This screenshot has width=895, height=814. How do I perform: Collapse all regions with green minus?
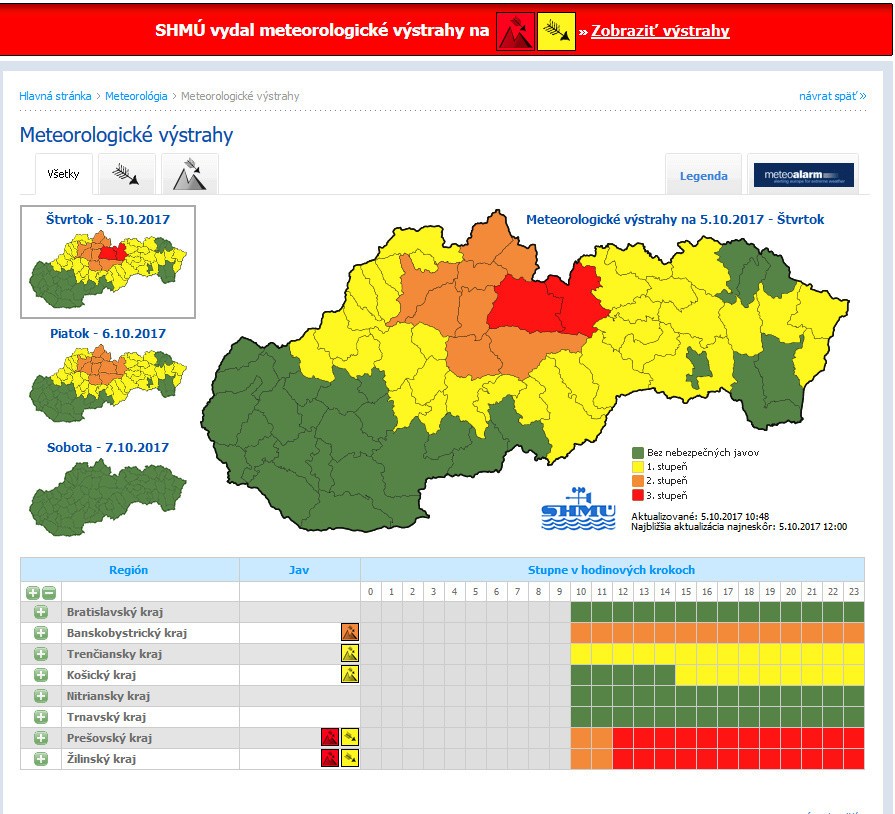point(48,592)
